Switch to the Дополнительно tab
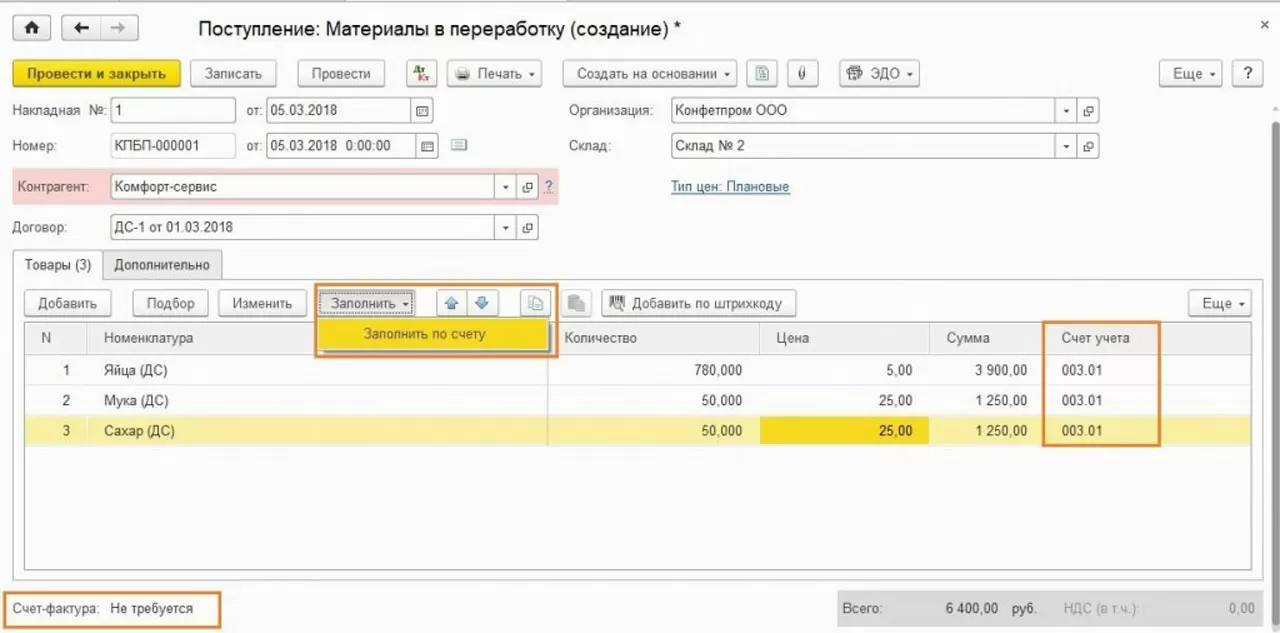Image resolution: width=1280 pixels, height=633 pixels. (162, 265)
